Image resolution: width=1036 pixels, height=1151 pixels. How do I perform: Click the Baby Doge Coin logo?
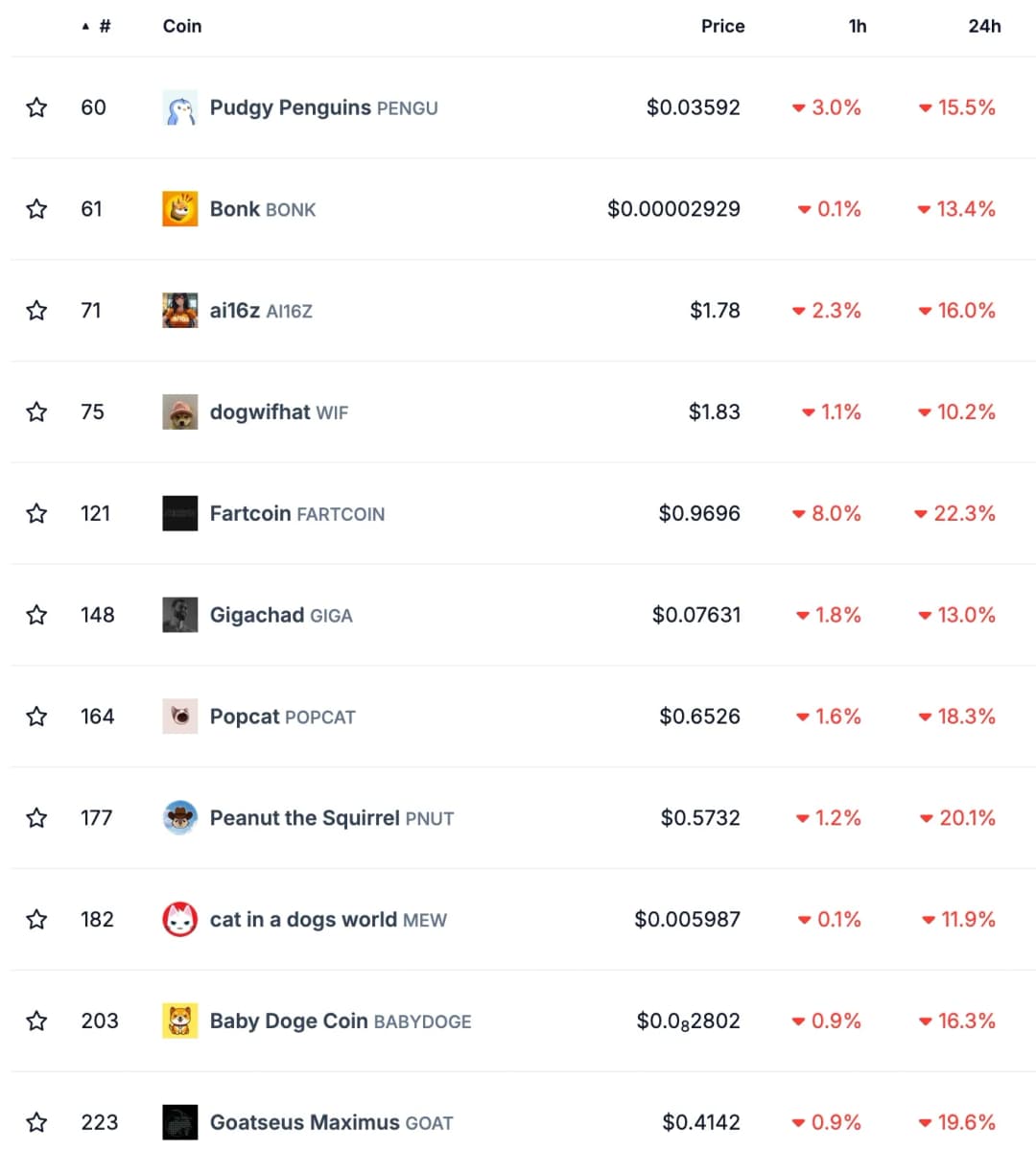click(x=179, y=1022)
